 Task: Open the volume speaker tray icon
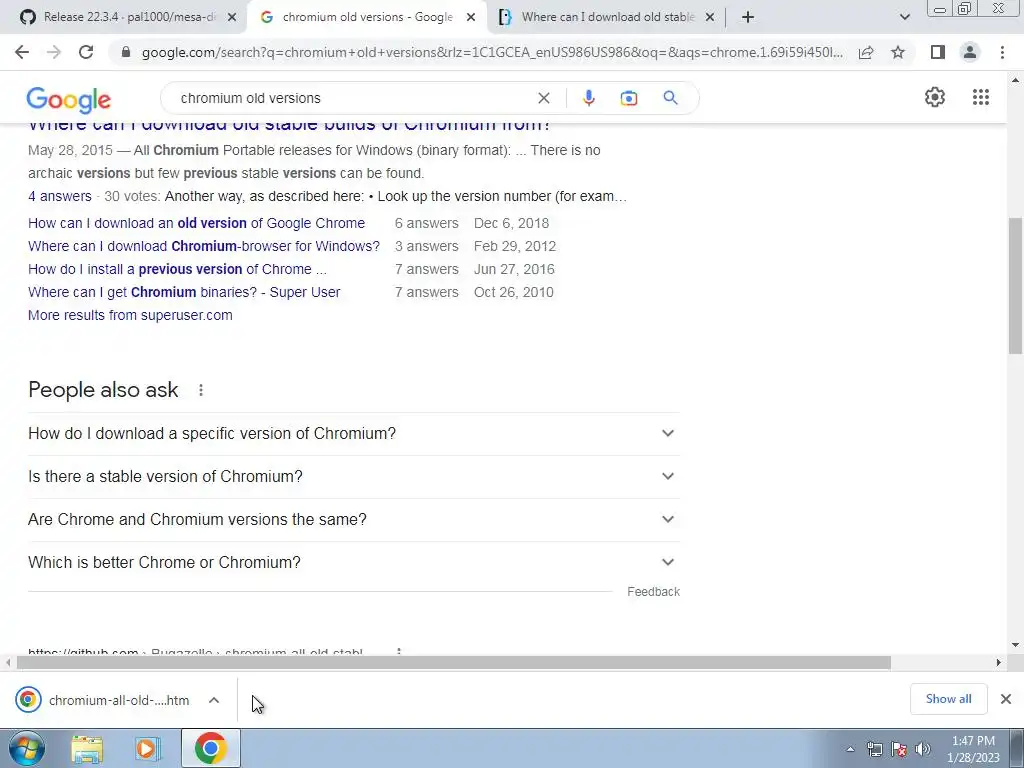click(x=923, y=749)
